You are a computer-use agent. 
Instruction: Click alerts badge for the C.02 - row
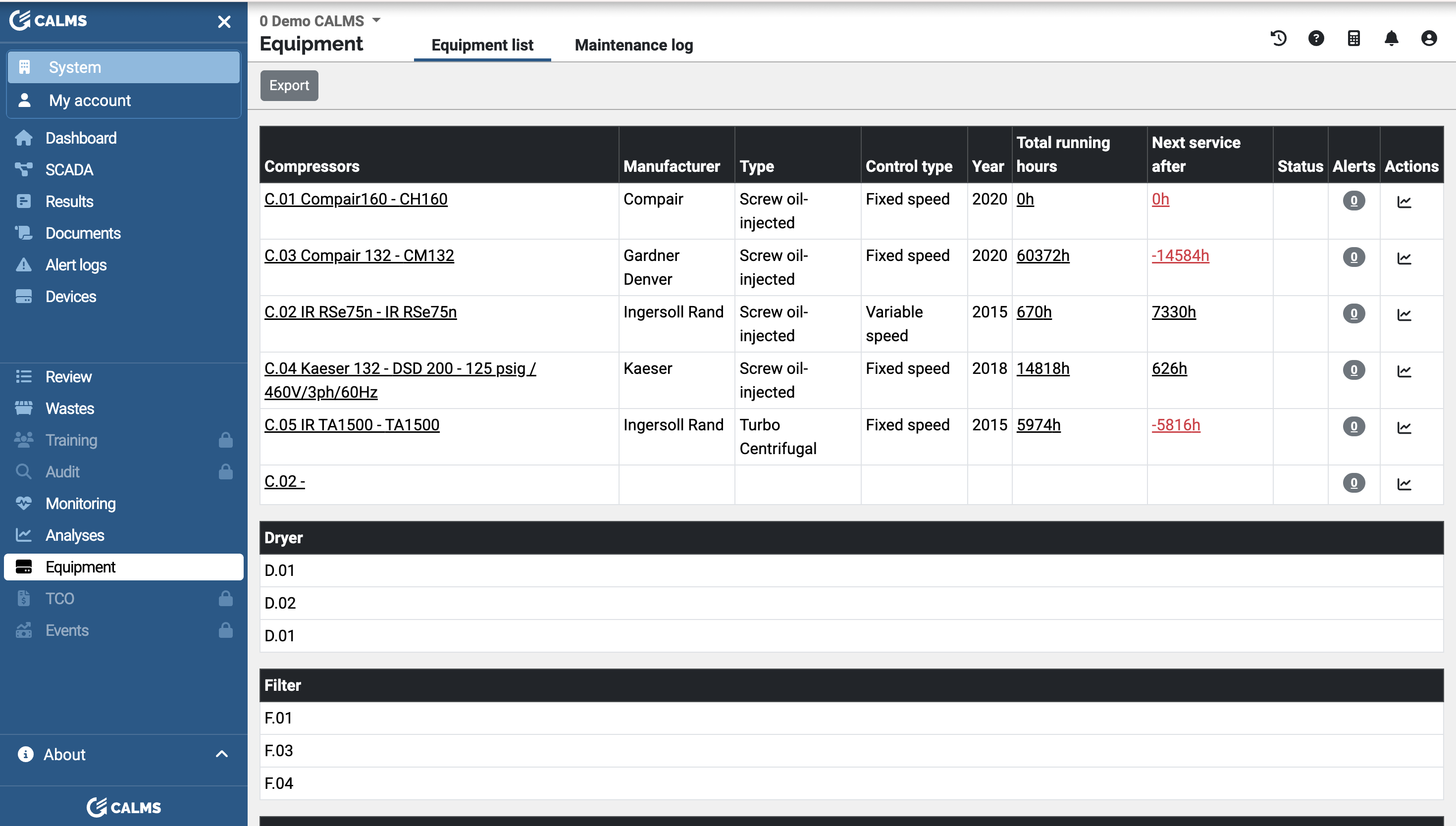coord(1353,482)
